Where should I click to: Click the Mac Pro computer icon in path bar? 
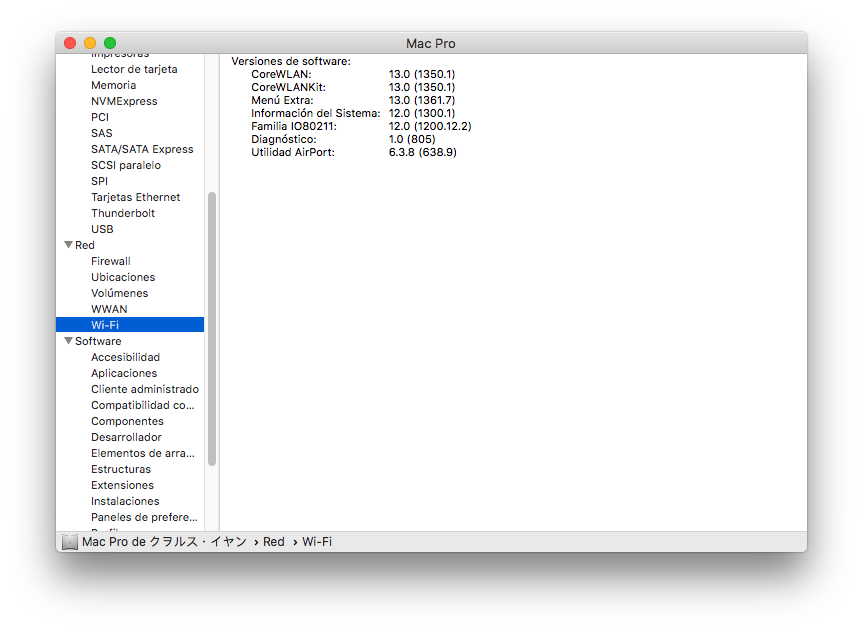click(70, 542)
